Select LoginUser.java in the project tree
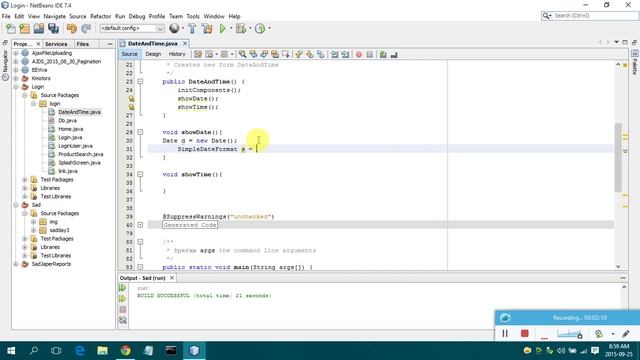Screen dimensions: 640x360 (x=75, y=146)
